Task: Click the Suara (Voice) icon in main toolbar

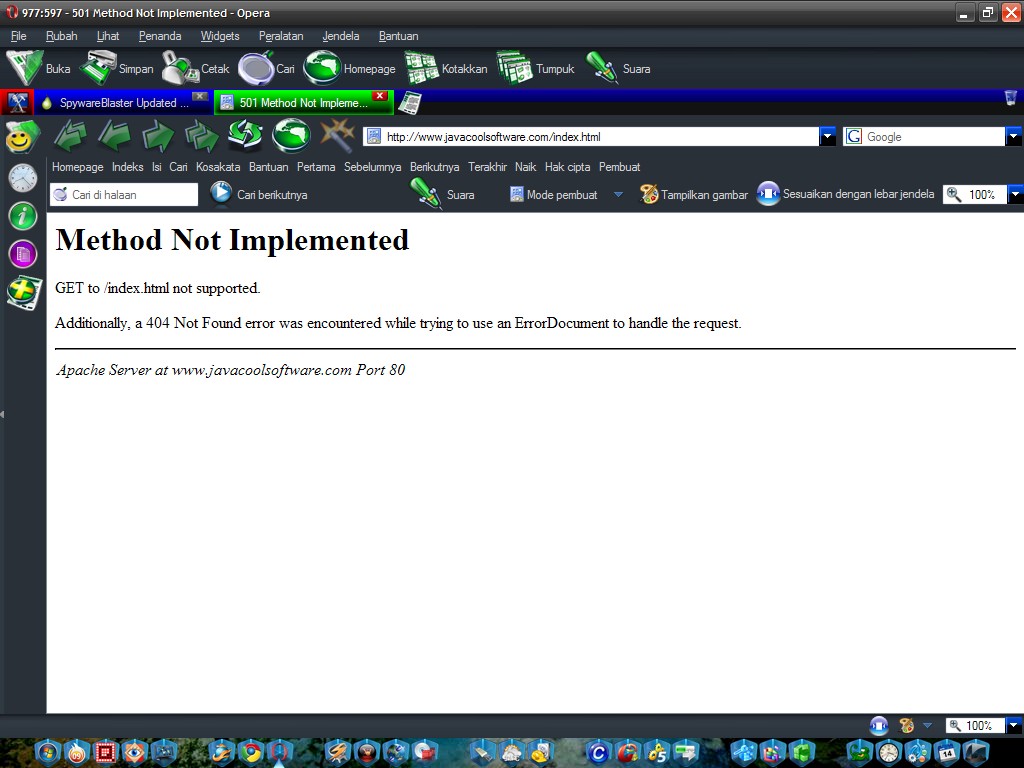Action: pyautogui.click(x=601, y=68)
